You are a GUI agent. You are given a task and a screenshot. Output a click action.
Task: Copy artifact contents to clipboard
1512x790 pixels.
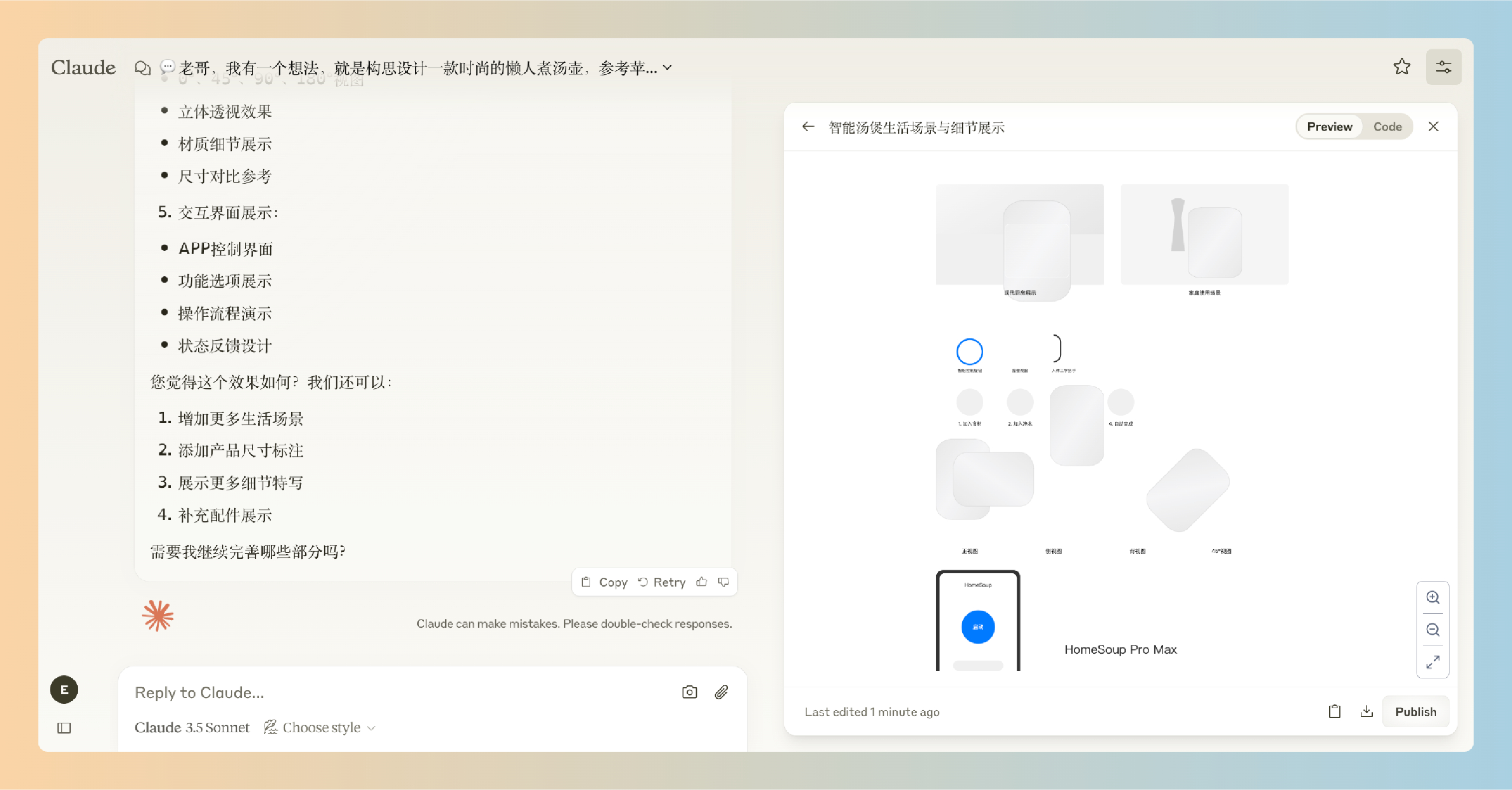(1334, 711)
